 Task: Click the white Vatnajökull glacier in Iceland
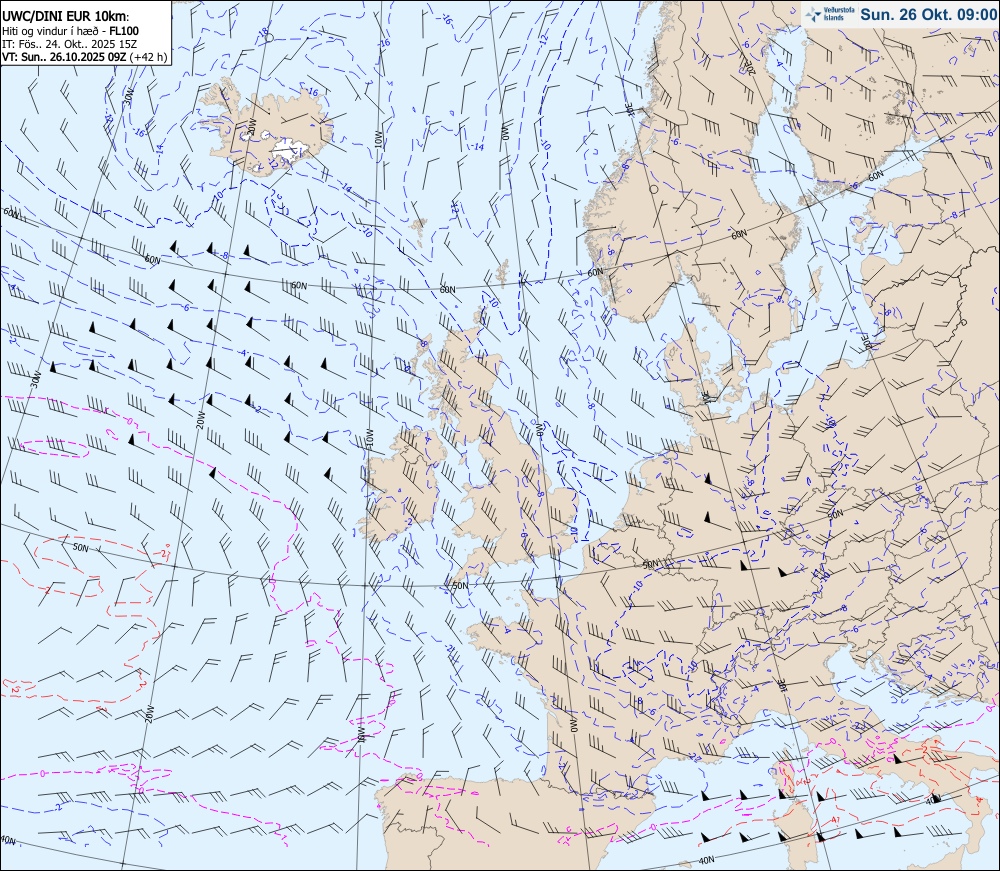pos(291,151)
